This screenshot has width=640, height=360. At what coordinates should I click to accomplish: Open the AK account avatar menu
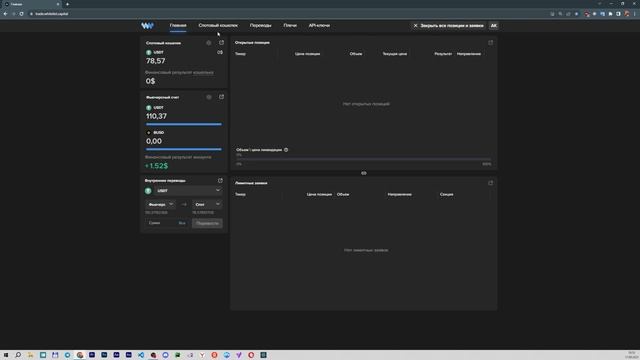pyautogui.click(x=493, y=26)
